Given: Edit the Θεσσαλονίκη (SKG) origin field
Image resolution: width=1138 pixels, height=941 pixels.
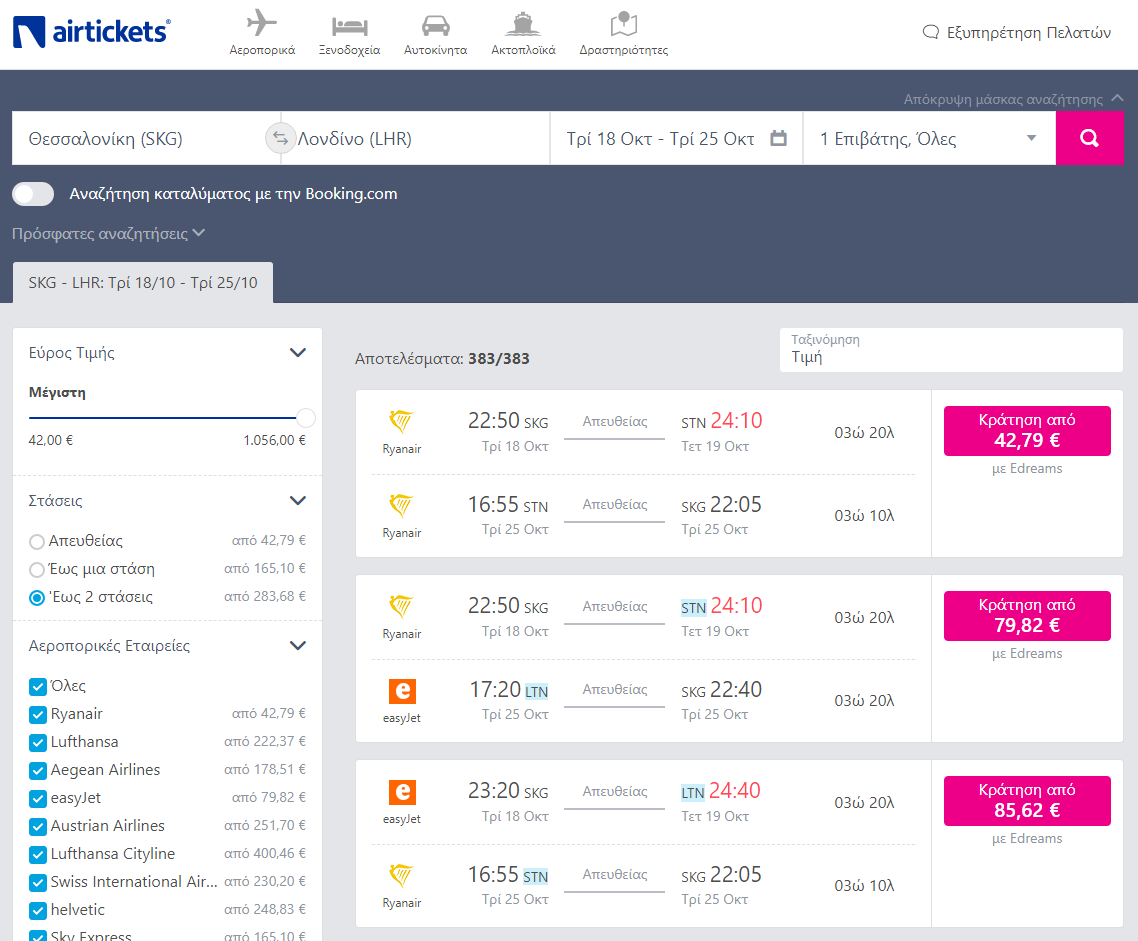Looking at the screenshot, I should tap(139, 138).
